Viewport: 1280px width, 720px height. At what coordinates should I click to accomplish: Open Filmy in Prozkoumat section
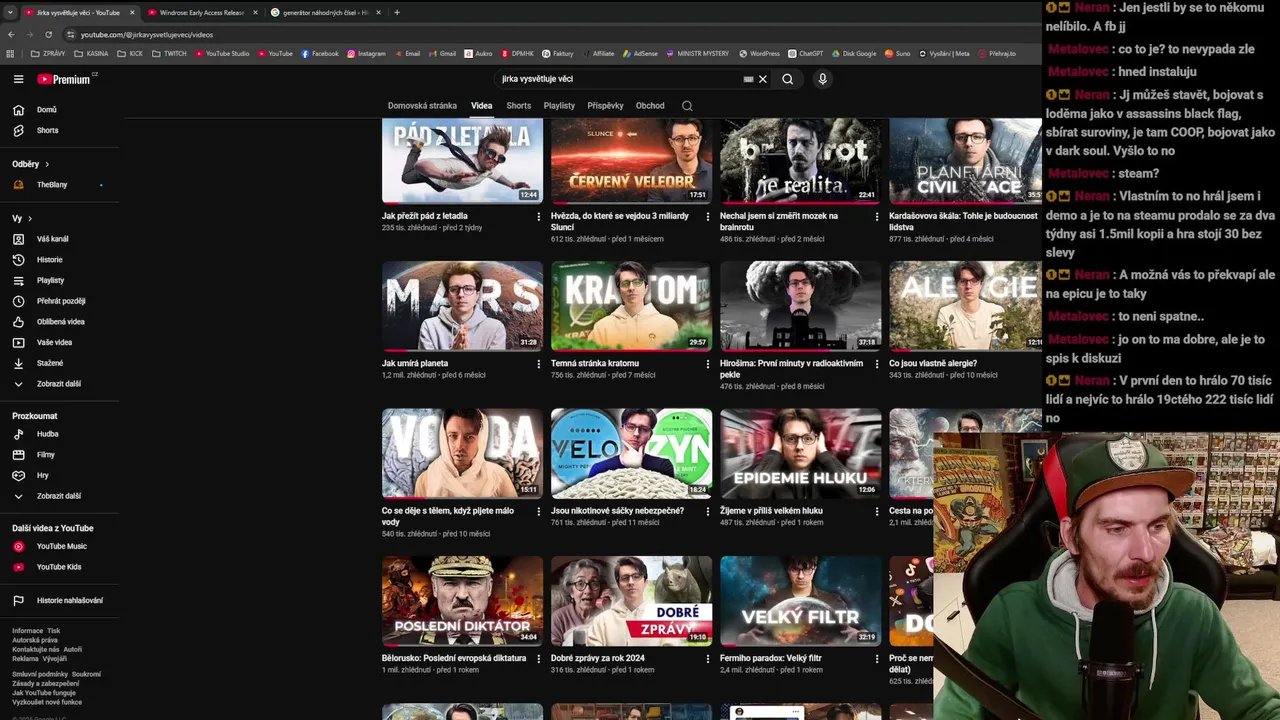tap(46, 454)
